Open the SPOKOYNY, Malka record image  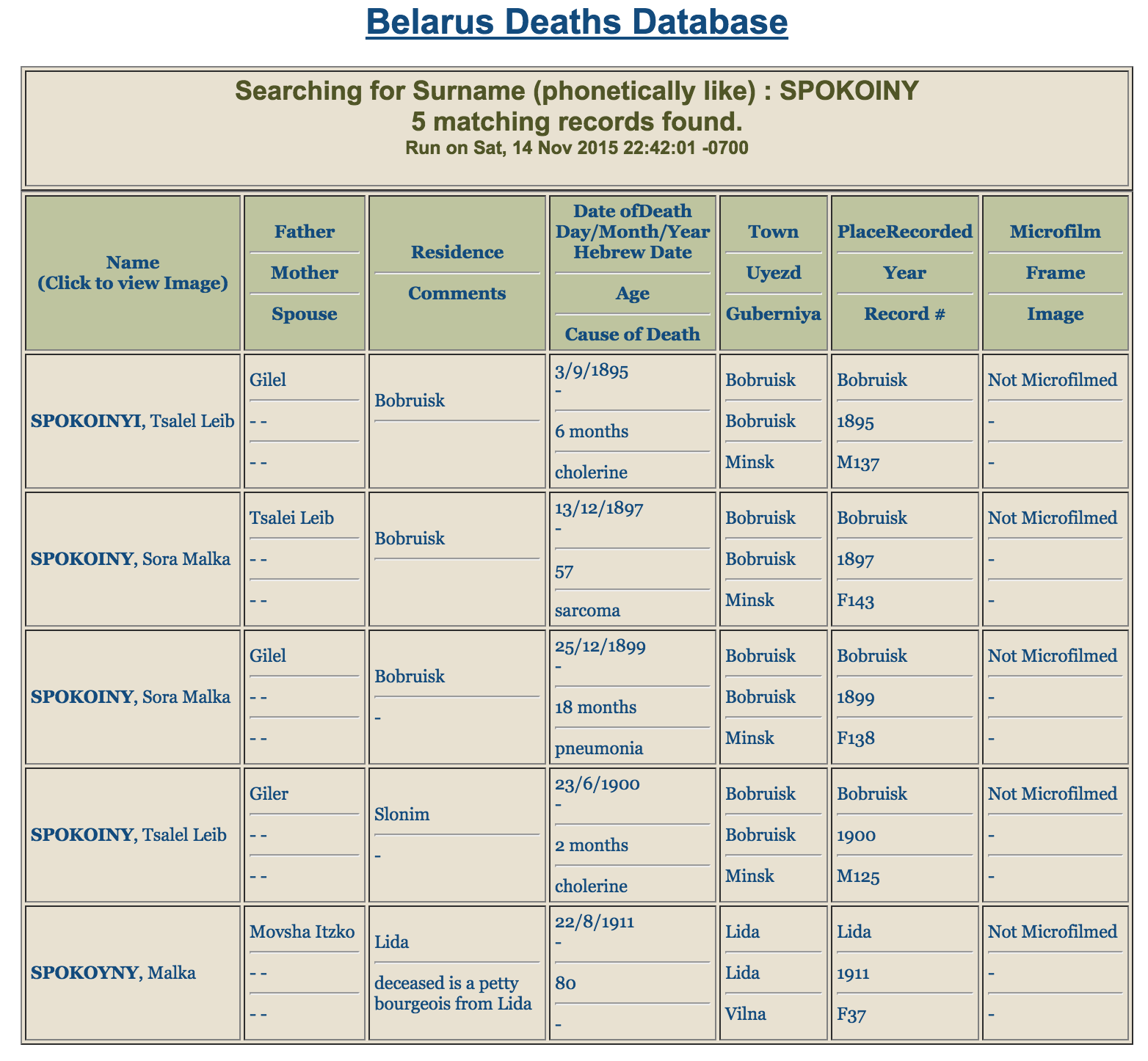tap(113, 973)
